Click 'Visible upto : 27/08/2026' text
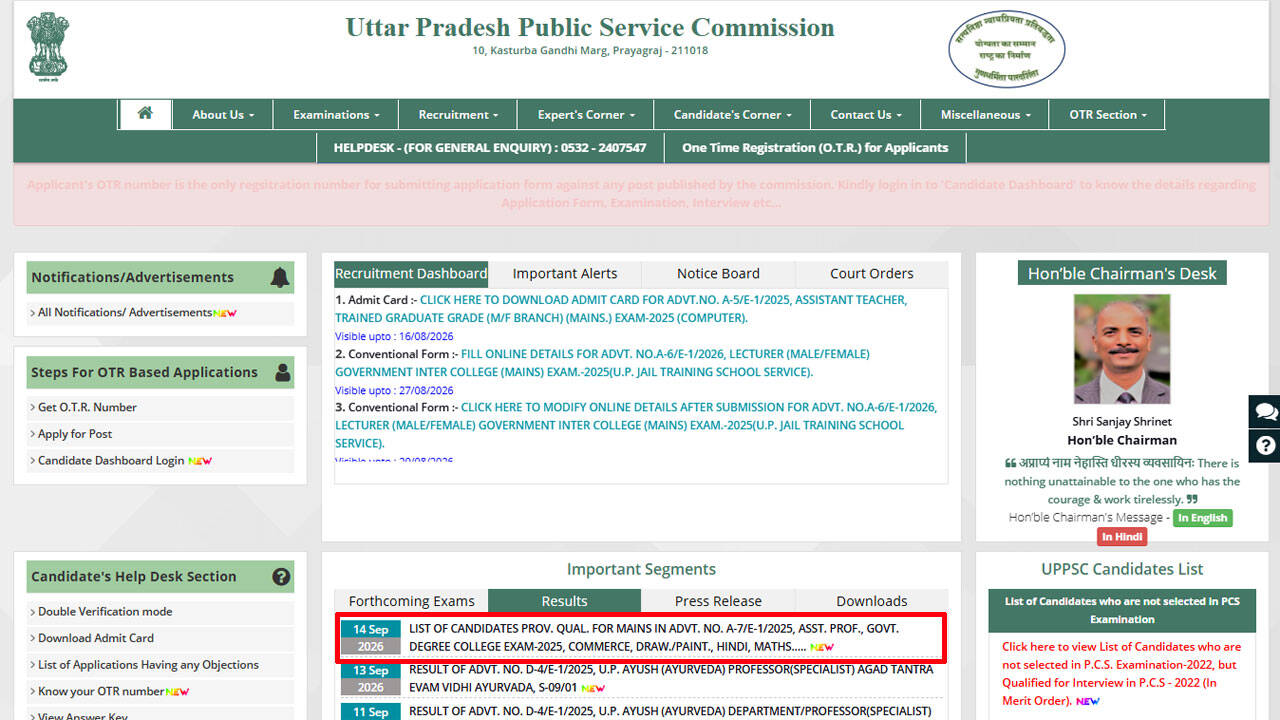 click(x=394, y=391)
